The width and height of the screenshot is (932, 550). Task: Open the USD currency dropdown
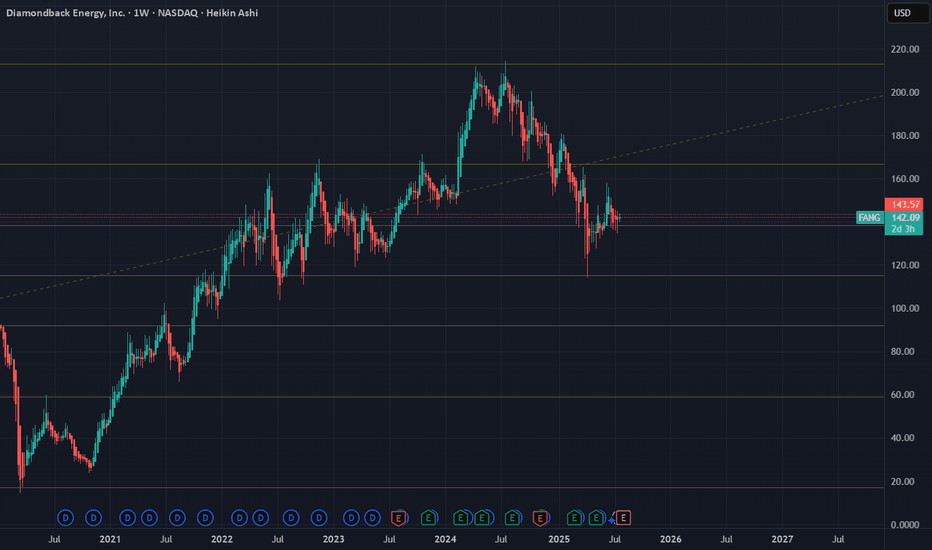tap(903, 13)
